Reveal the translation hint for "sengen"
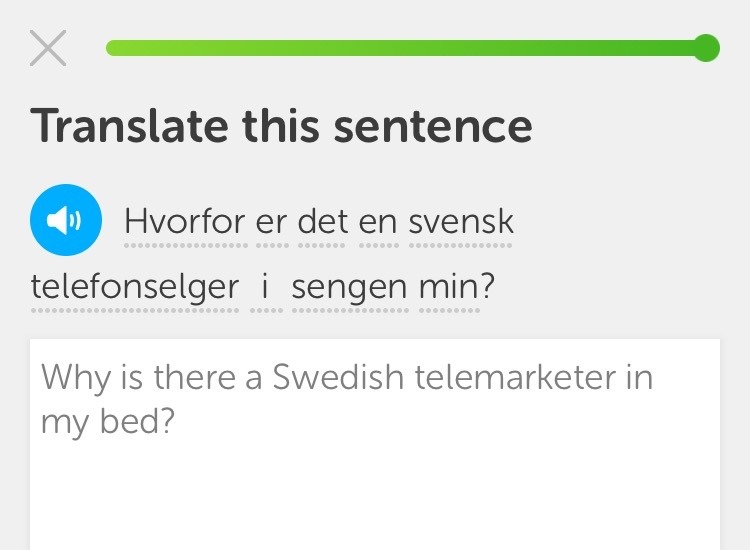This screenshot has width=750, height=550. point(350,288)
